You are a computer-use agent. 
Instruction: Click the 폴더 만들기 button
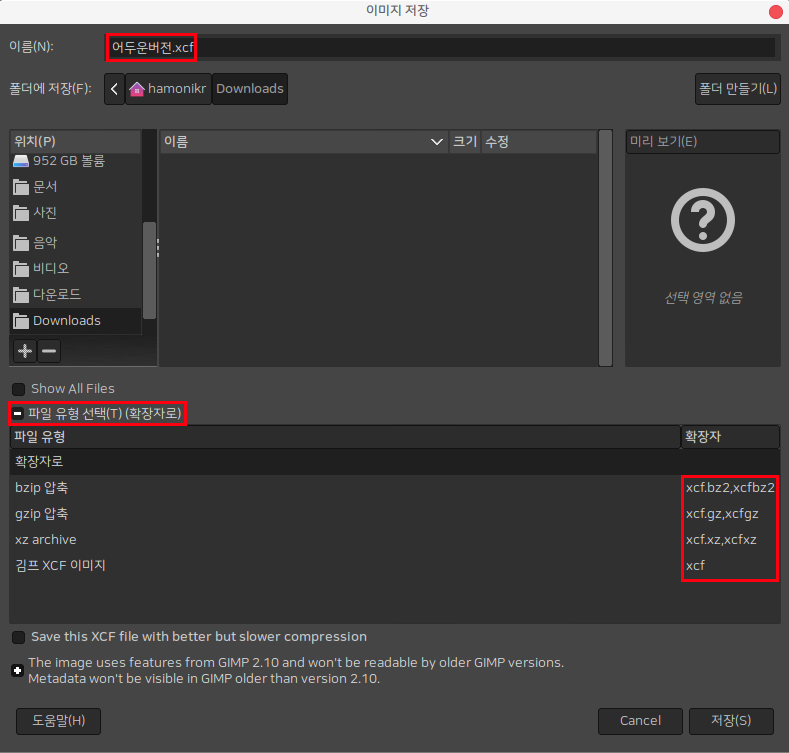pyautogui.click(x=737, y=89)
